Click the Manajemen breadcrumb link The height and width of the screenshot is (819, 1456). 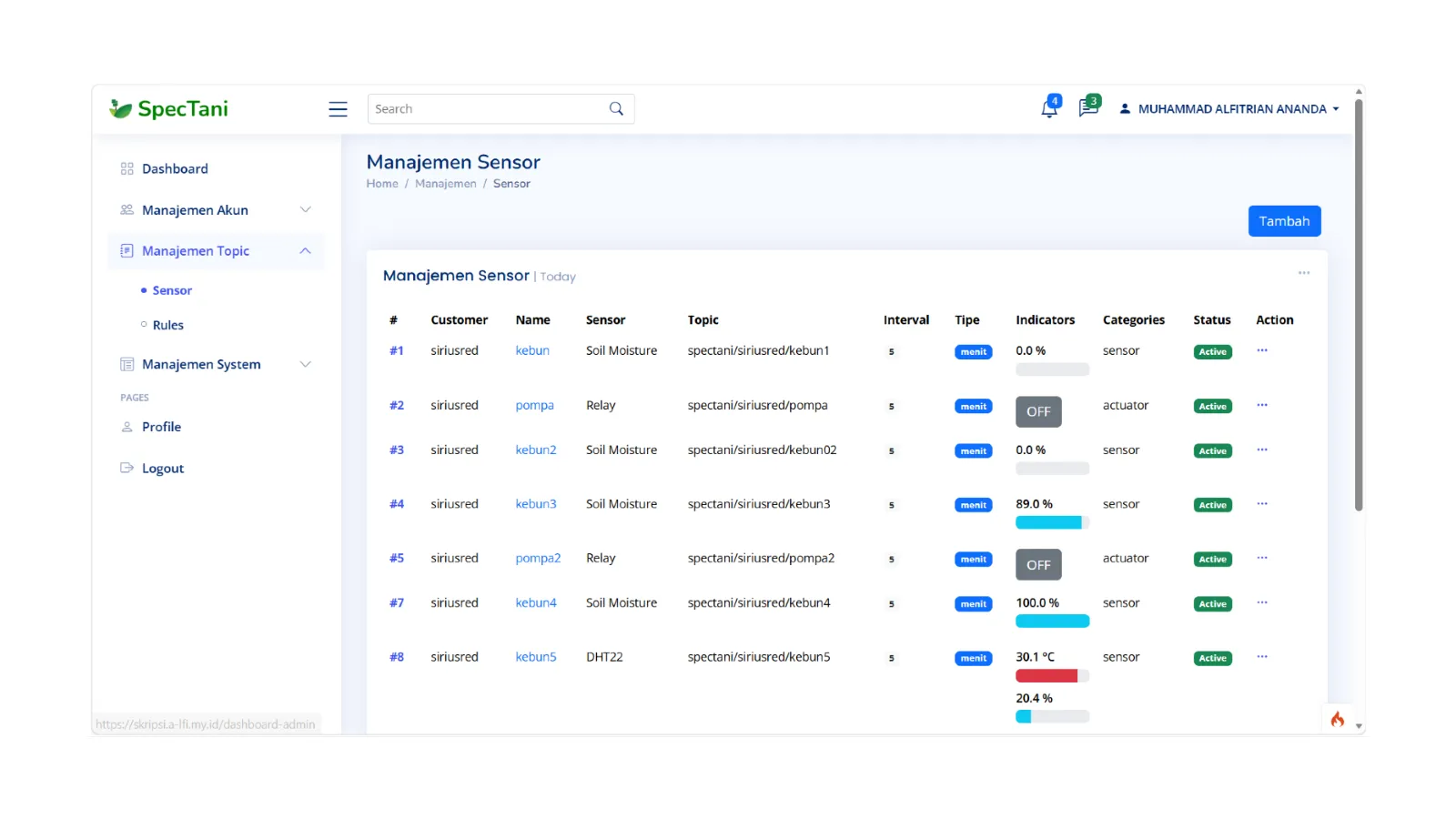[x=446, y=184]
